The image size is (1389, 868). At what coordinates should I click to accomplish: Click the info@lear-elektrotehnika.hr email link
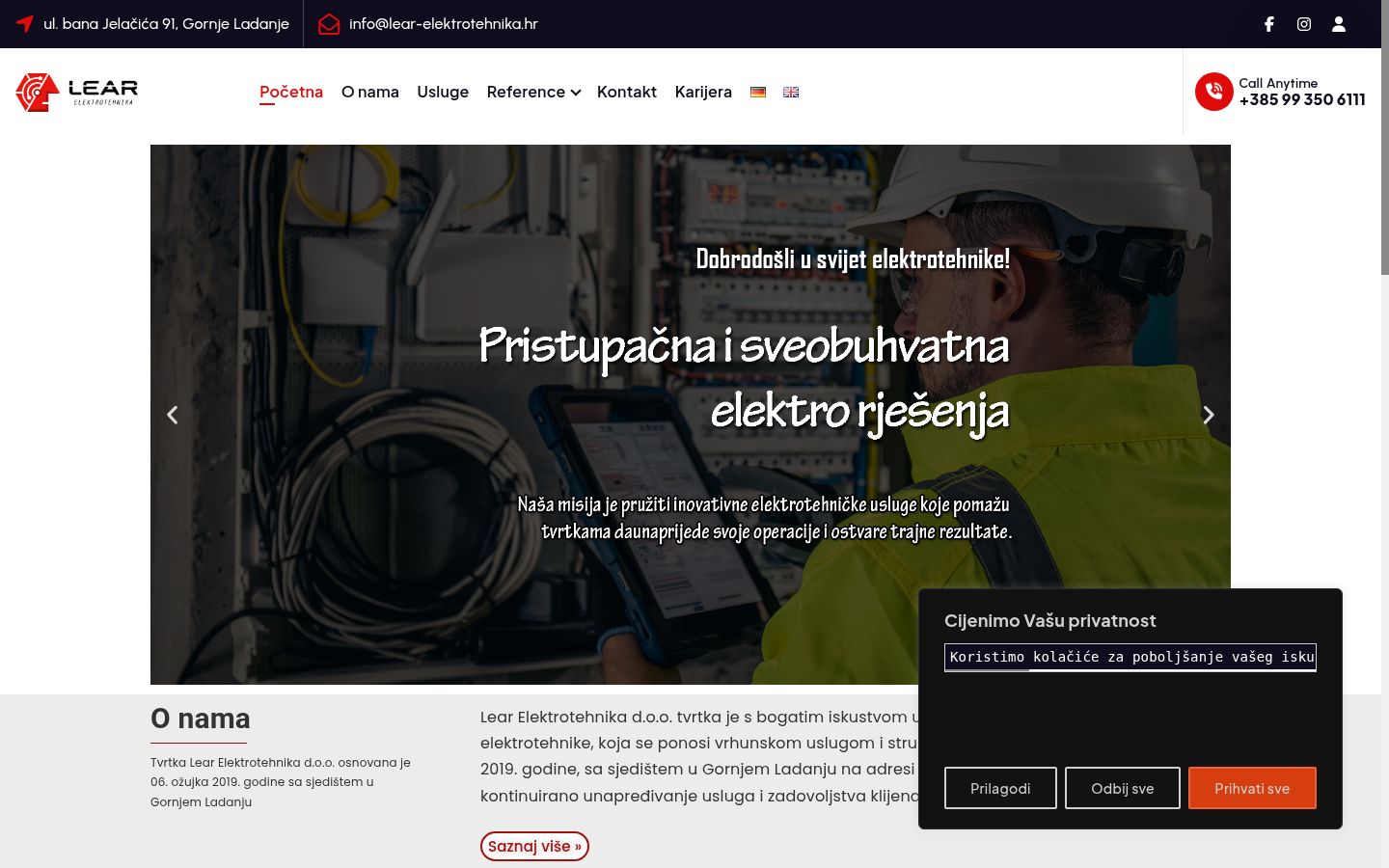[x=444, y=24]
